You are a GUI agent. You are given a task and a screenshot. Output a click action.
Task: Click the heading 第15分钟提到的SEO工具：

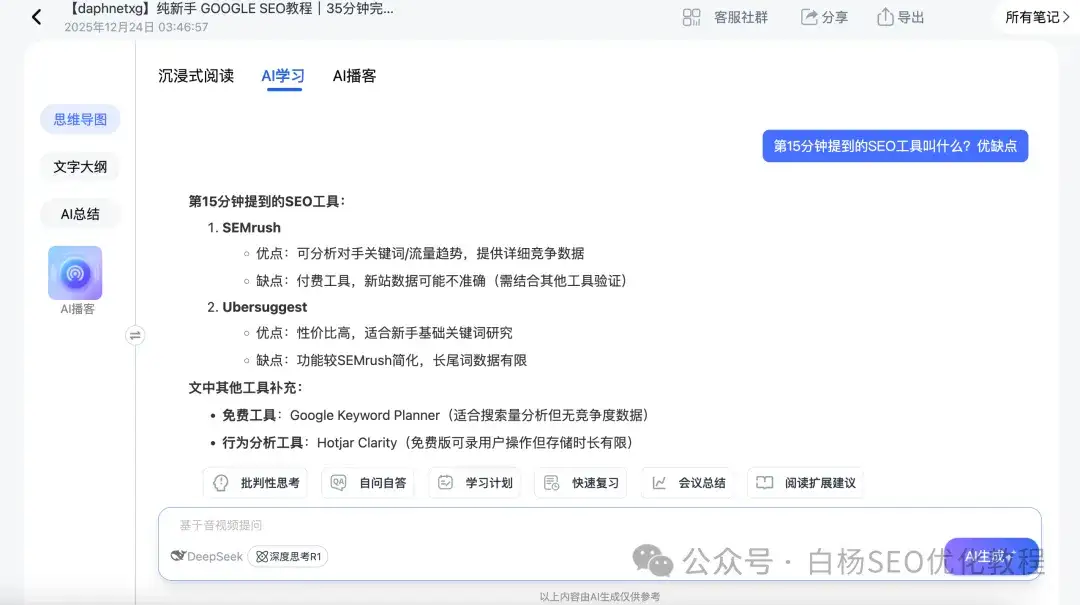pos(267,201)
